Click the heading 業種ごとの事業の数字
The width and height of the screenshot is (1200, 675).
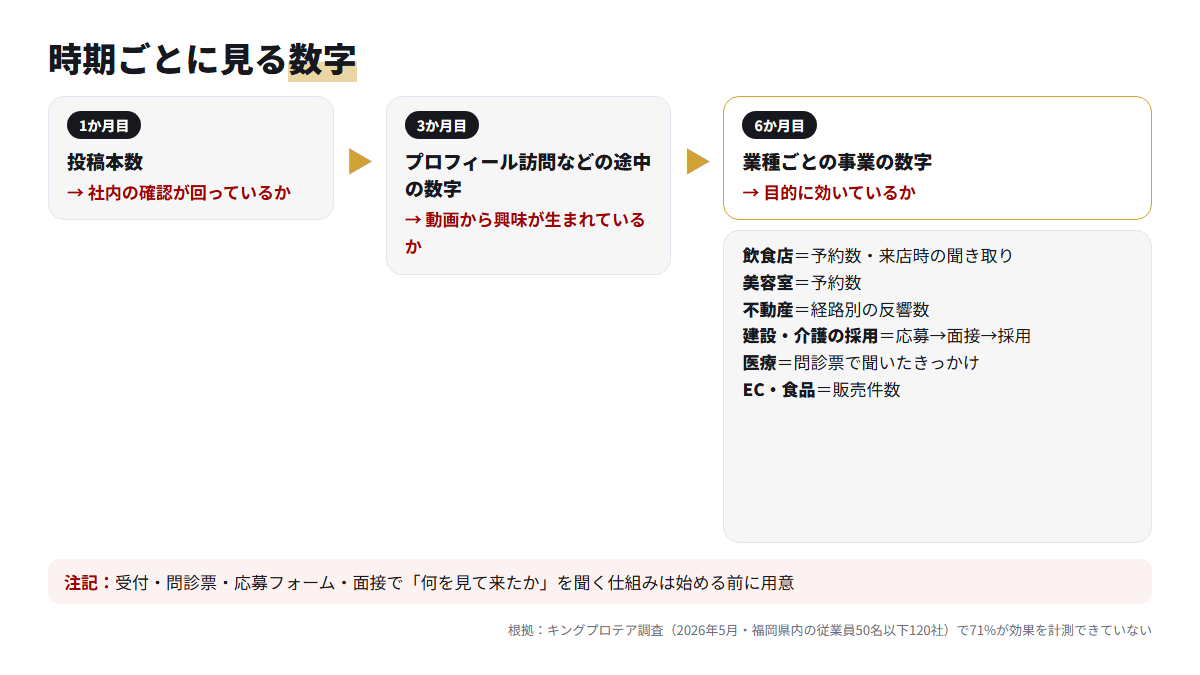837,162
